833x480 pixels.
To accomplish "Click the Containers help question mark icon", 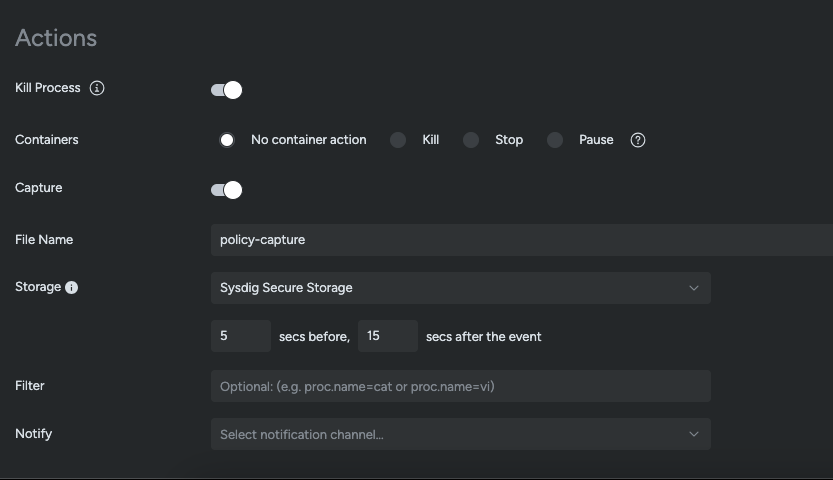I will (638, 140).
